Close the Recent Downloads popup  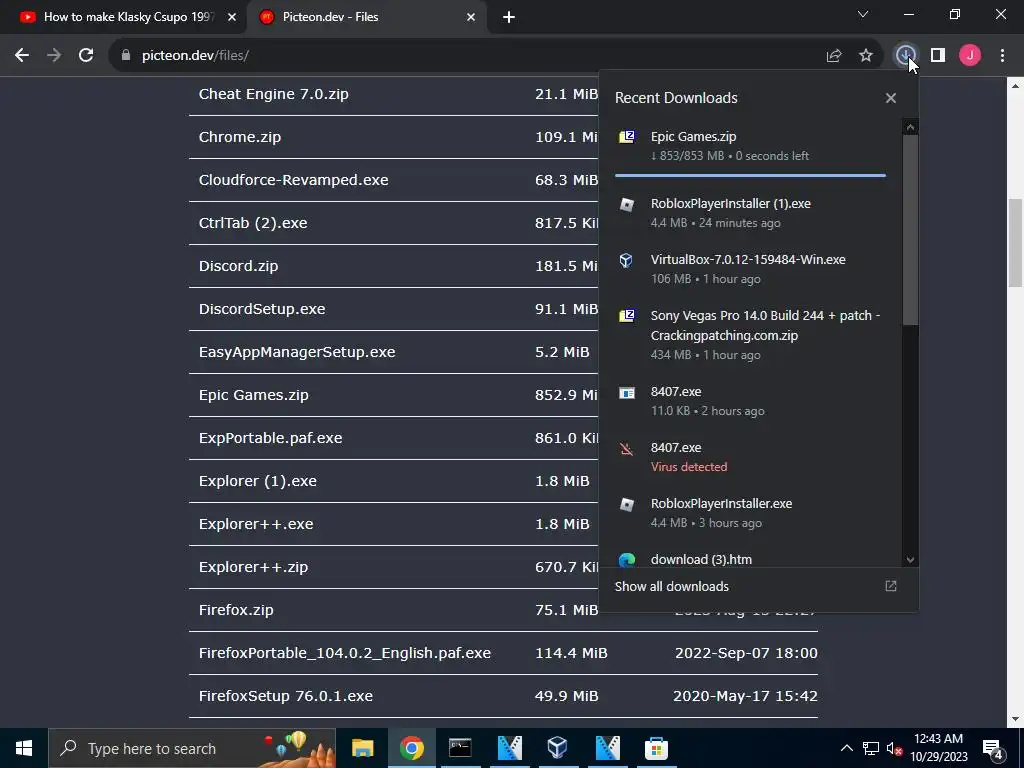(x=891, y=98)
